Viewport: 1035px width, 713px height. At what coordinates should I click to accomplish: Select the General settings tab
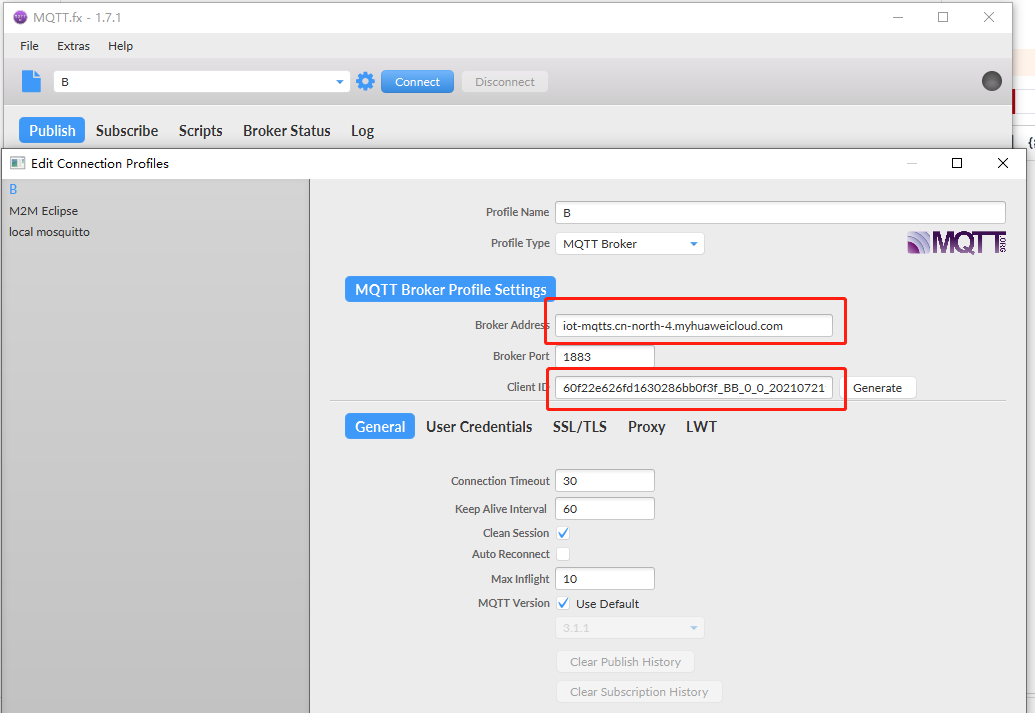click(380, 426)
